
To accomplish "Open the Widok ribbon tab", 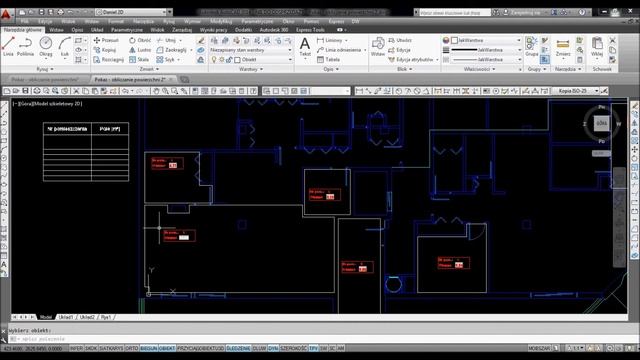I will tap(157, 30).
